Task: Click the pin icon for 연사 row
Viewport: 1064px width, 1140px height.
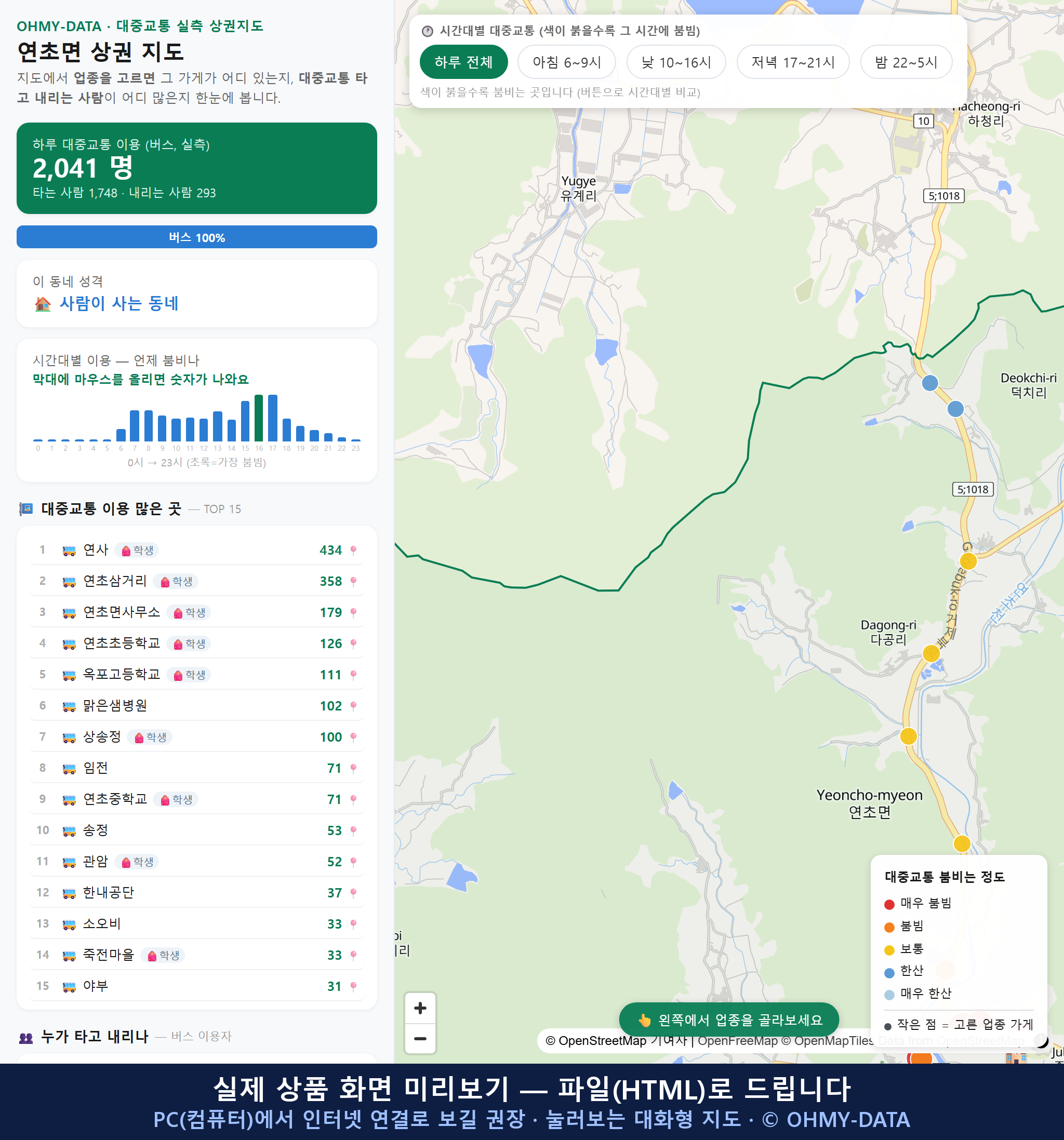Action: [353, 551]
